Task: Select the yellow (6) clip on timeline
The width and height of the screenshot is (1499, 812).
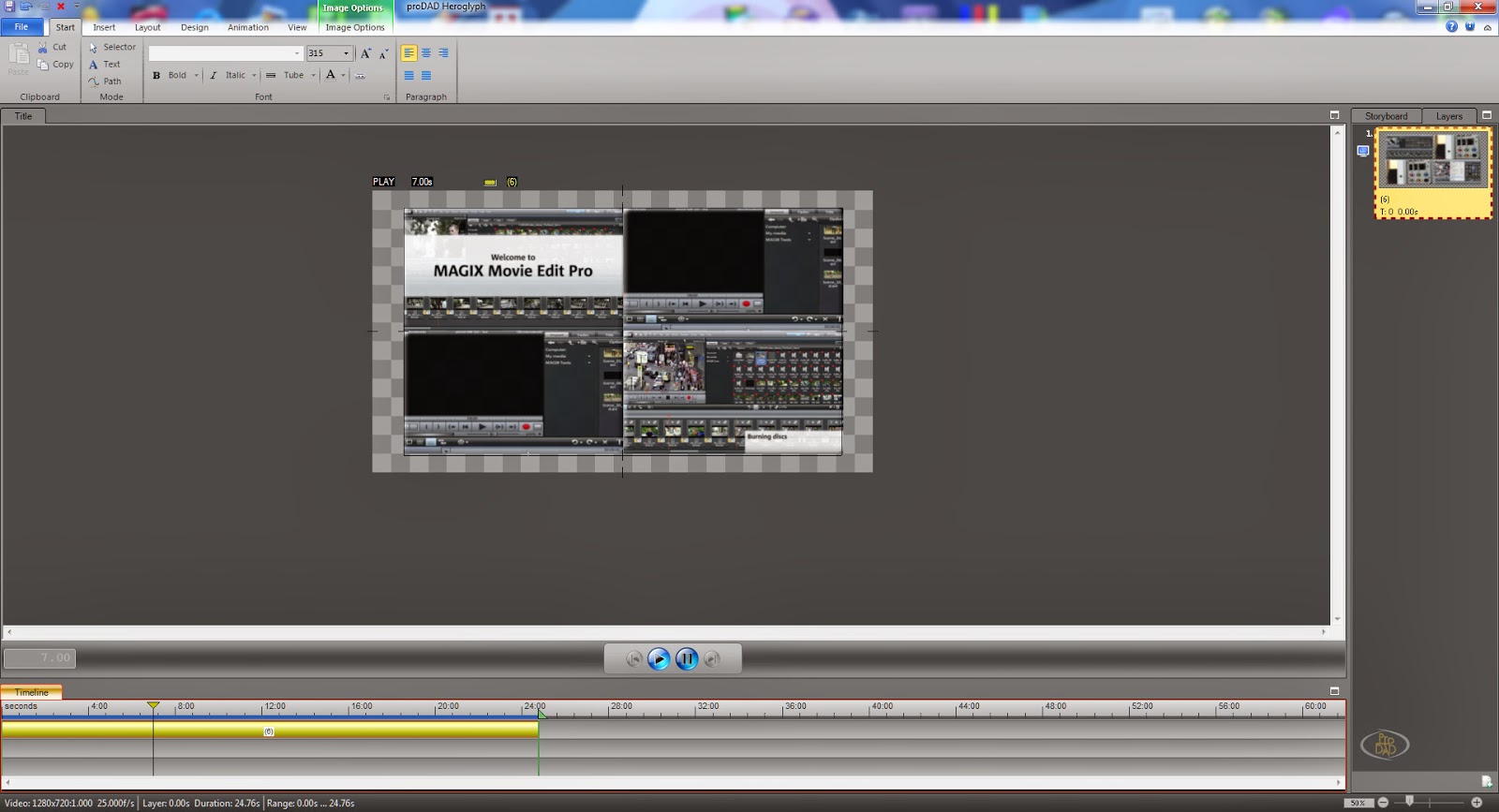Action: (270, 730)
